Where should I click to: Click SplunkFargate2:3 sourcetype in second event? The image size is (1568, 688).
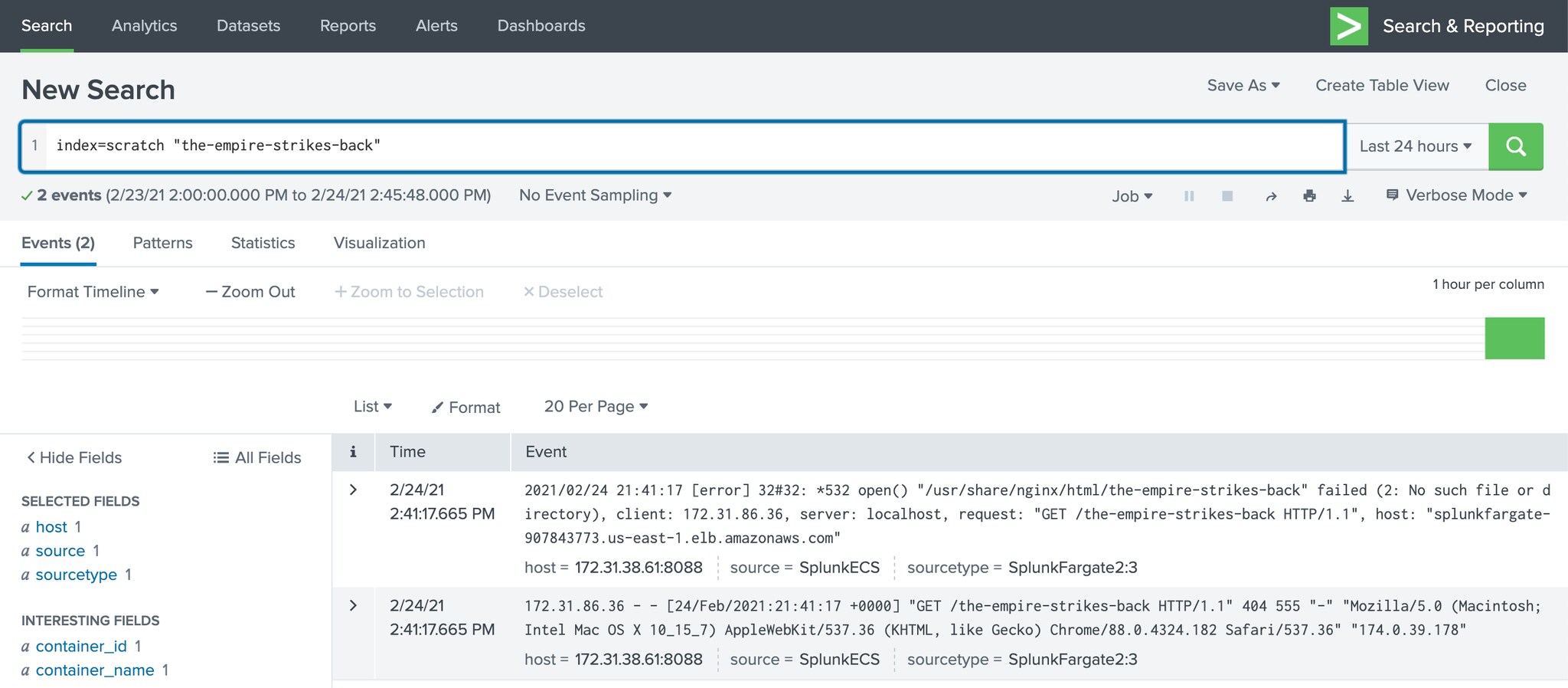click(x=1073, y=660)
